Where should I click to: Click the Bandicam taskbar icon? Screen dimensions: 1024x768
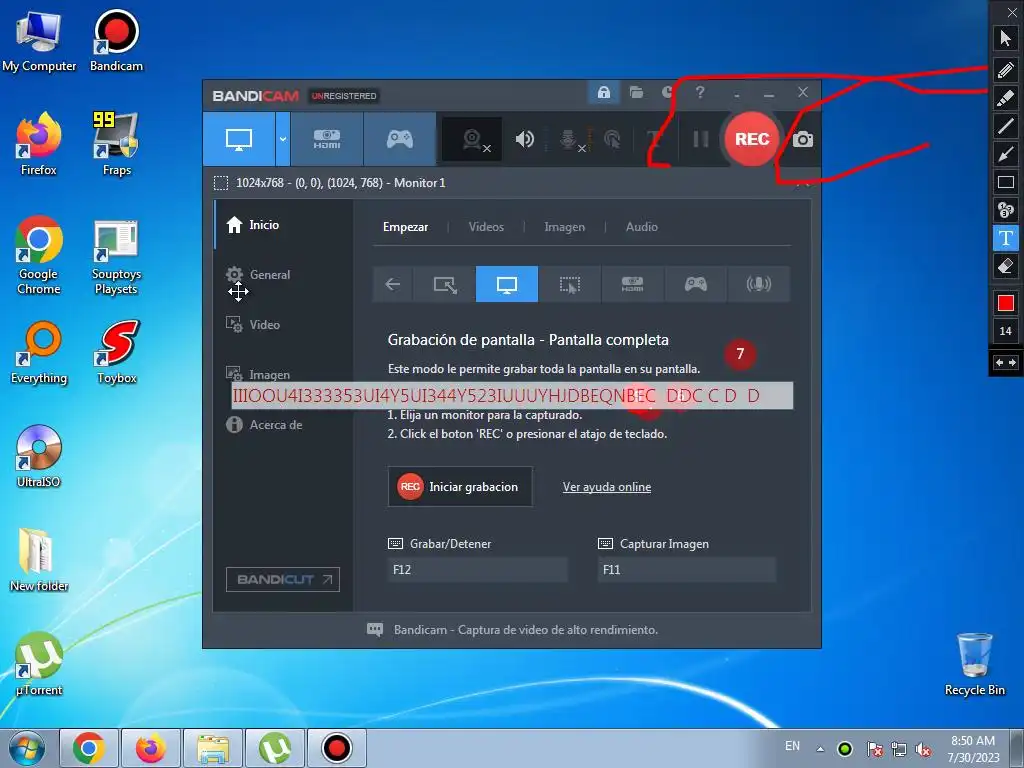click(x=337, y=748)
